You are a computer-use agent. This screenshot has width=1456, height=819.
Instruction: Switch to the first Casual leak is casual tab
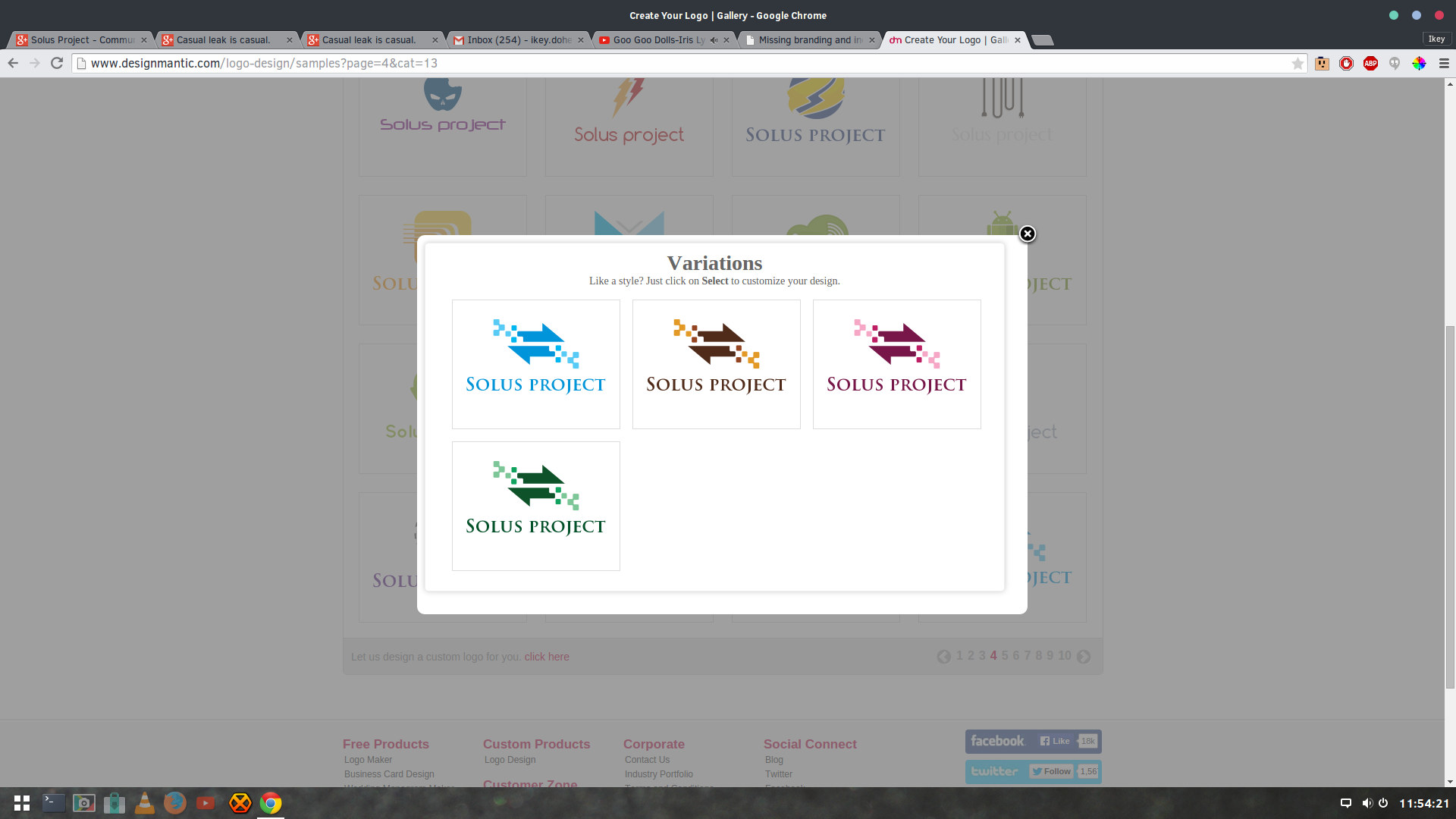click(x=226, y=40)
